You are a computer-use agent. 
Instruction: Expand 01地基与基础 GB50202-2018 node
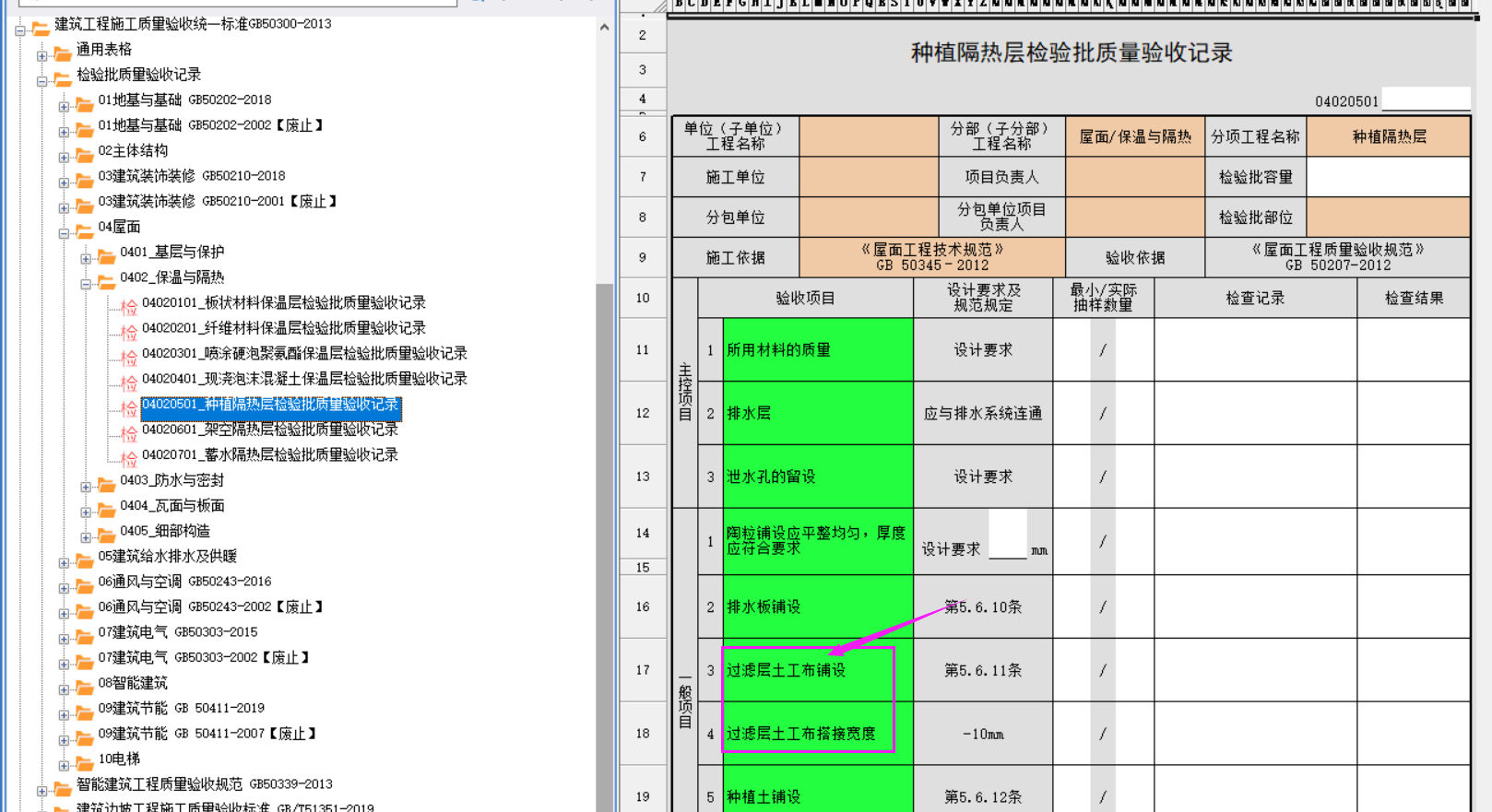[x=64, y=107]
